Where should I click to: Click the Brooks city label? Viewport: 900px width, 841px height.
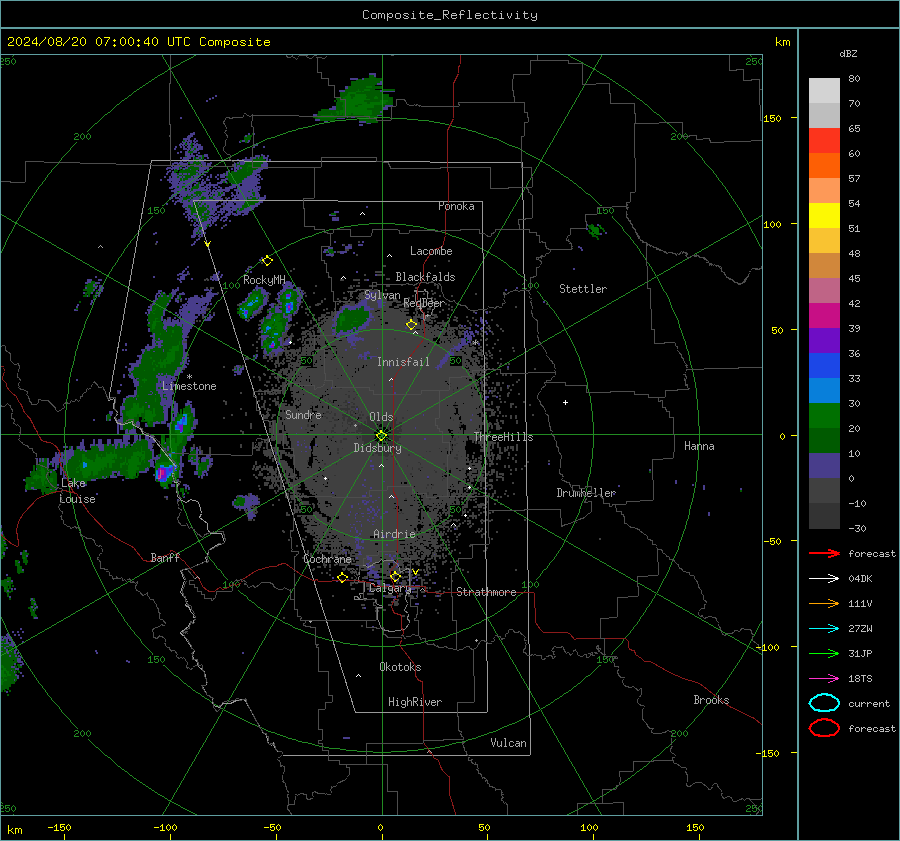point(711,700)
